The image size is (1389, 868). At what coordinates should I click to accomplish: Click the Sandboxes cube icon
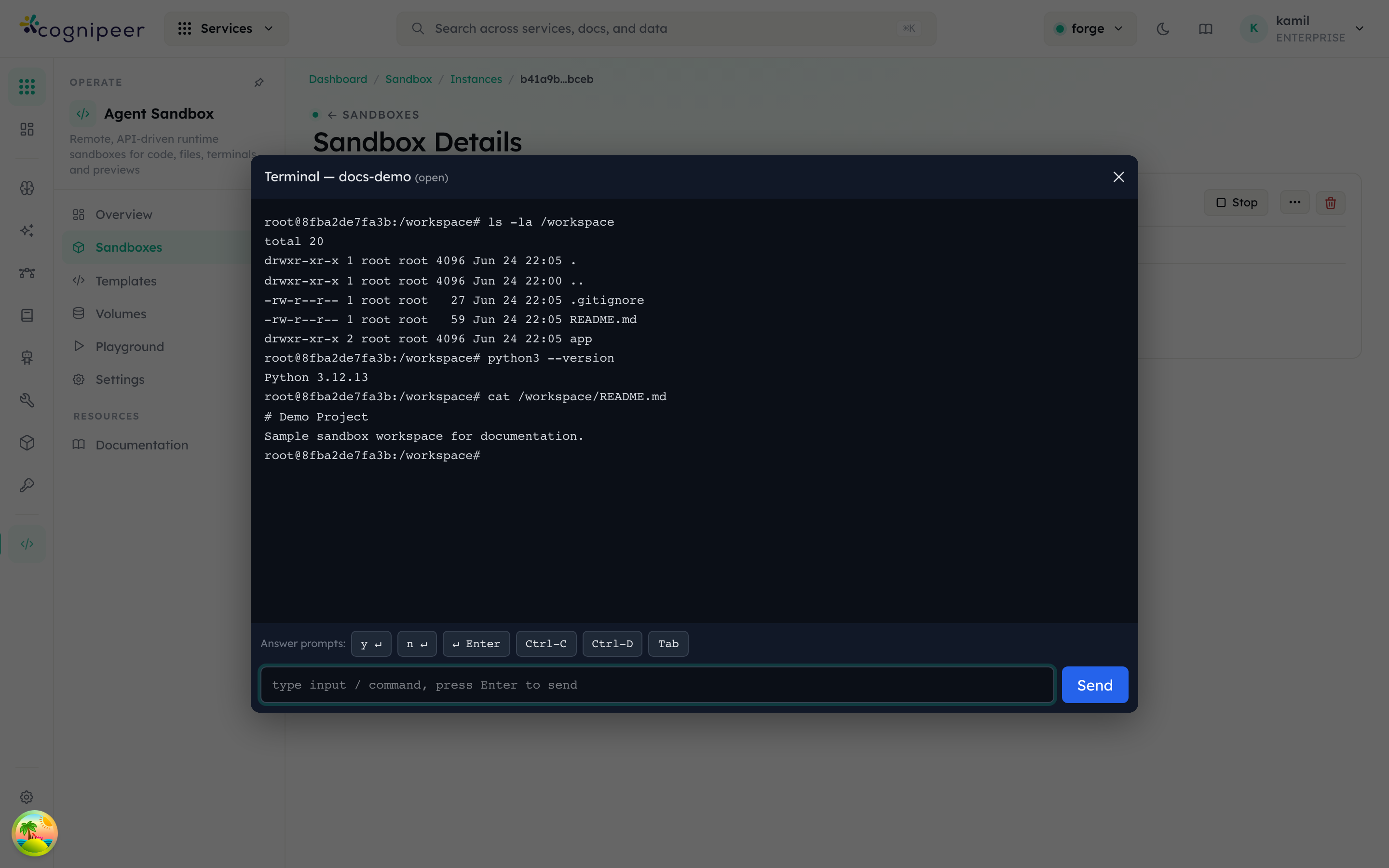click(x=79, y=247)
